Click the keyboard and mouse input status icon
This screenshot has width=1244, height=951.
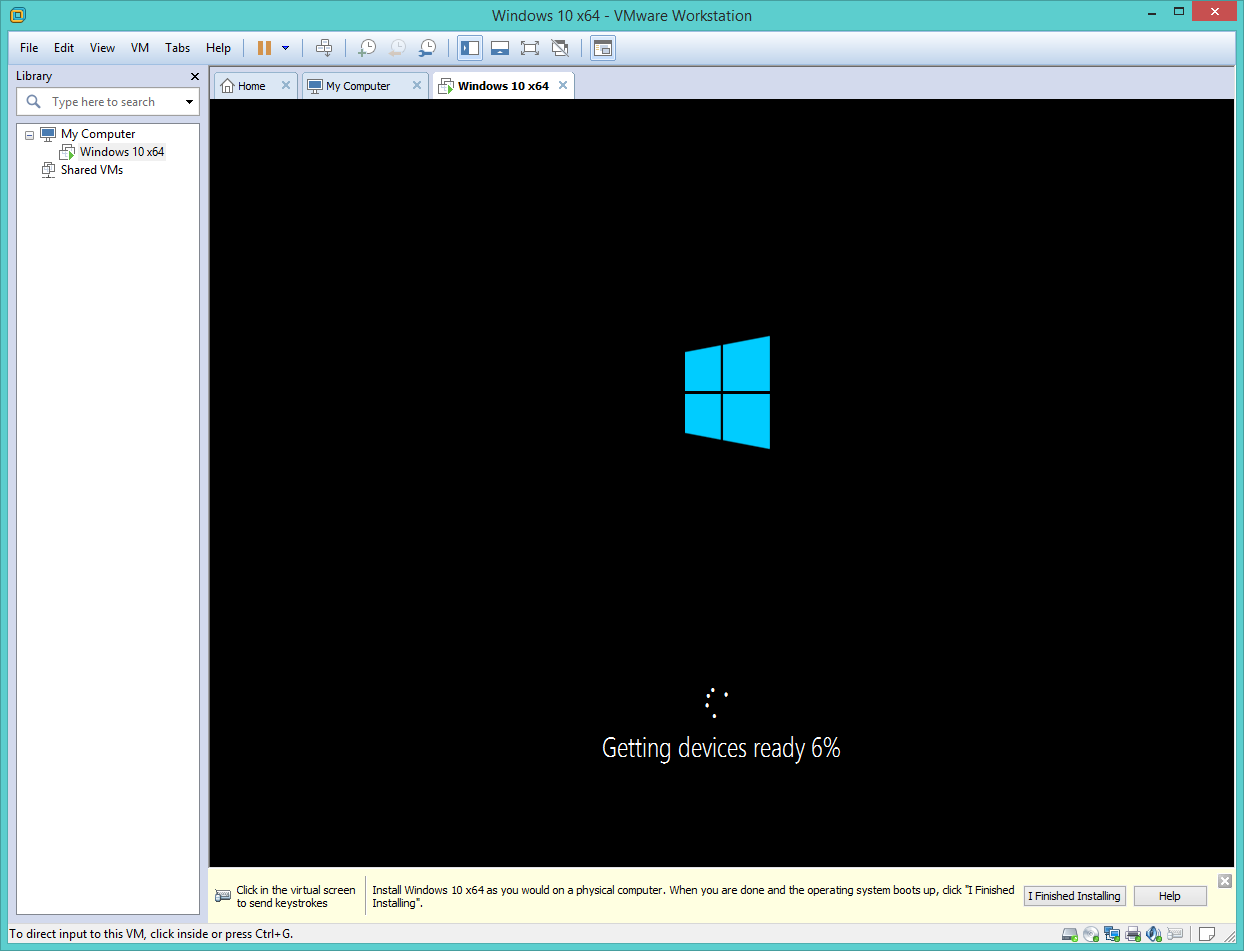tap(1175, 935)
